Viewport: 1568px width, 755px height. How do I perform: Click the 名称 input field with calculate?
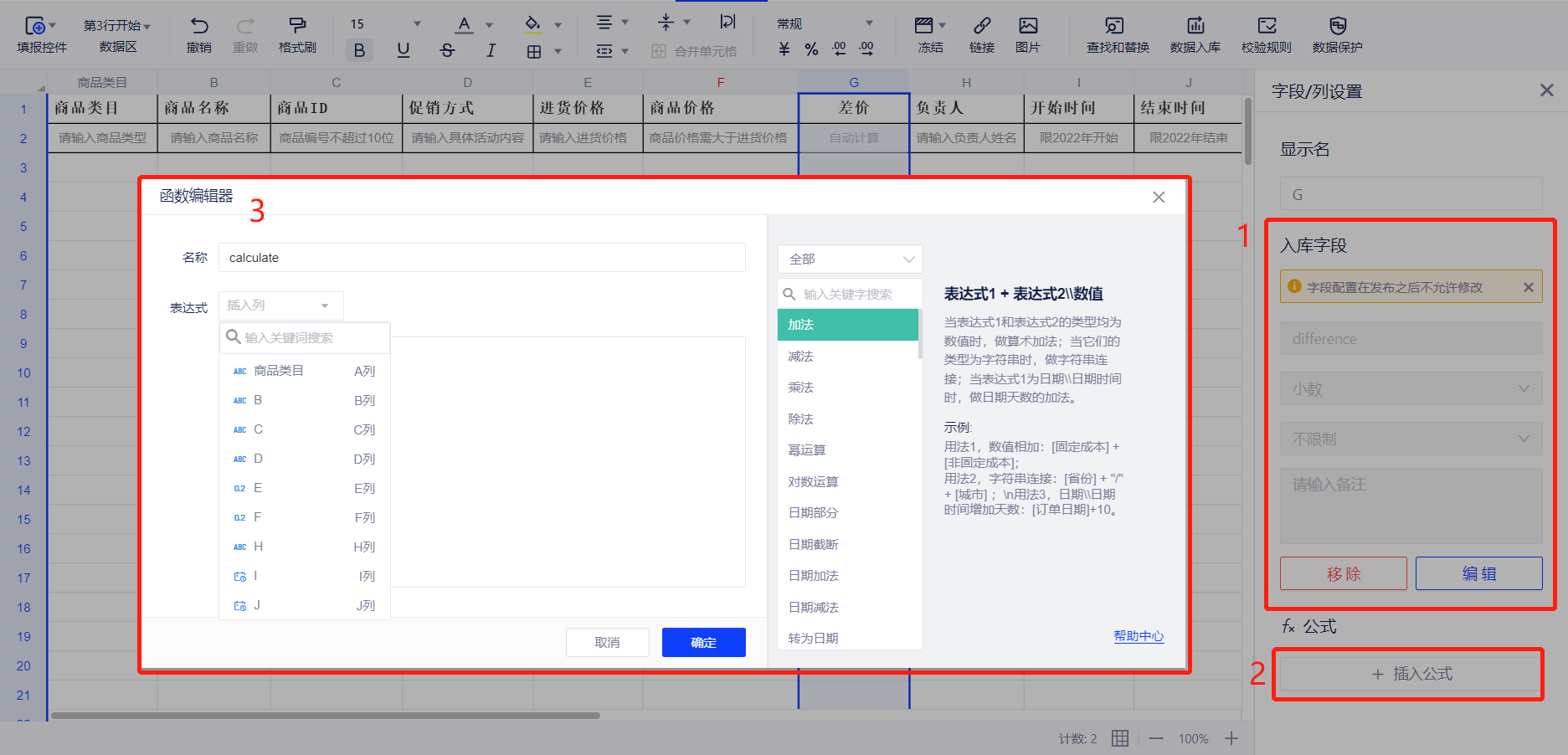(481, 258)
